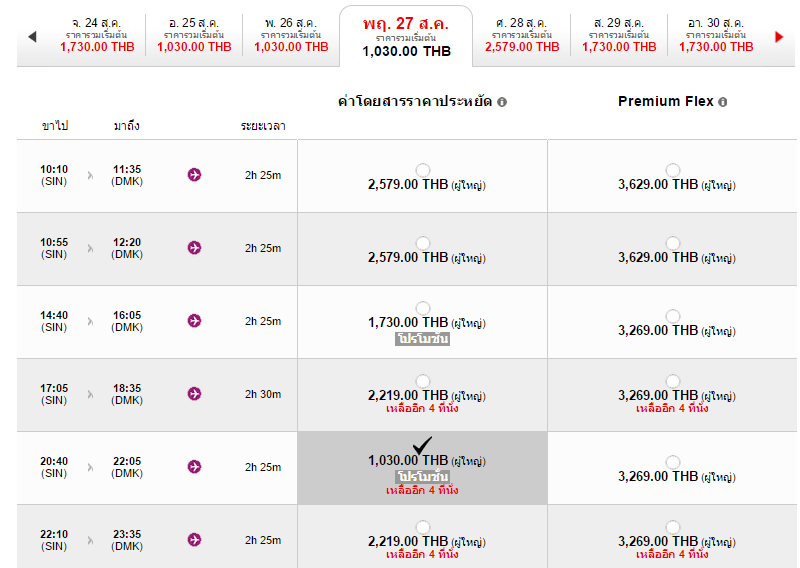Click airline icon for 20:40 flight
Viewport: 800px width, 568px height.
pos(194,467)
